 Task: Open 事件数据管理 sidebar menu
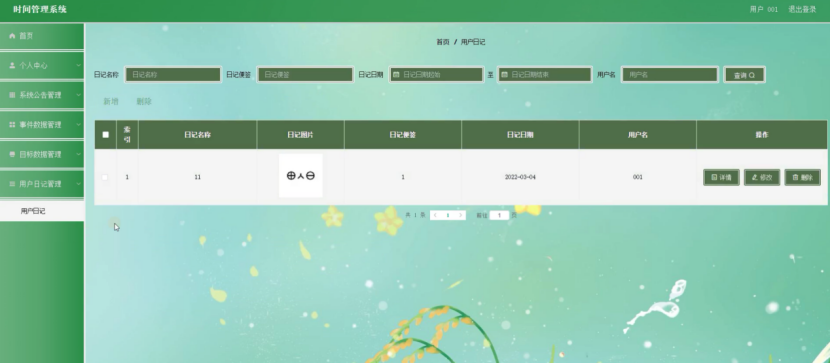click(x=42, y=125)
